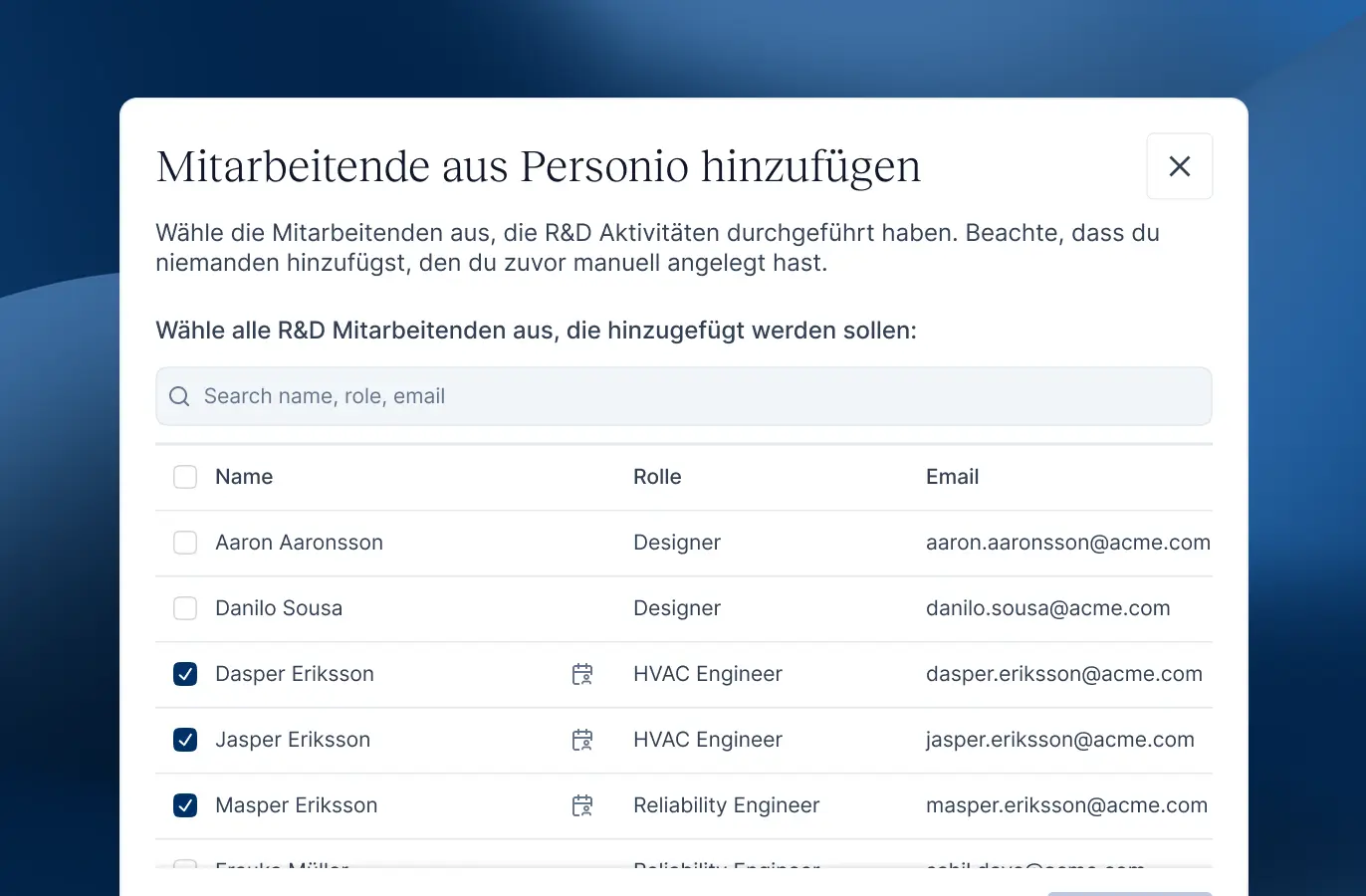The width and height of the screenshot is (1366, 896).
Task: Click the Name column header
Action: pos(244,477)
